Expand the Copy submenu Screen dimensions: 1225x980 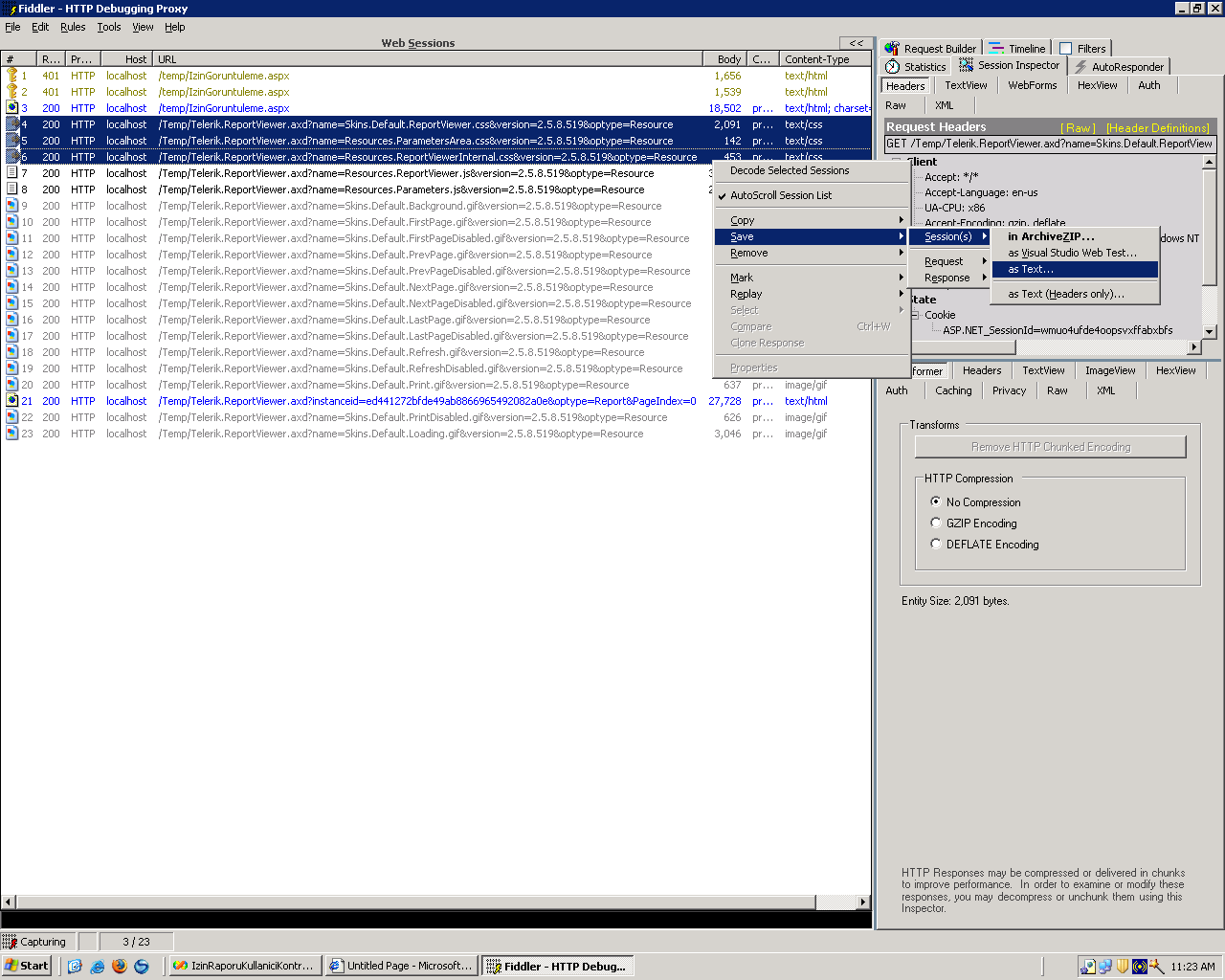point(812,220)
